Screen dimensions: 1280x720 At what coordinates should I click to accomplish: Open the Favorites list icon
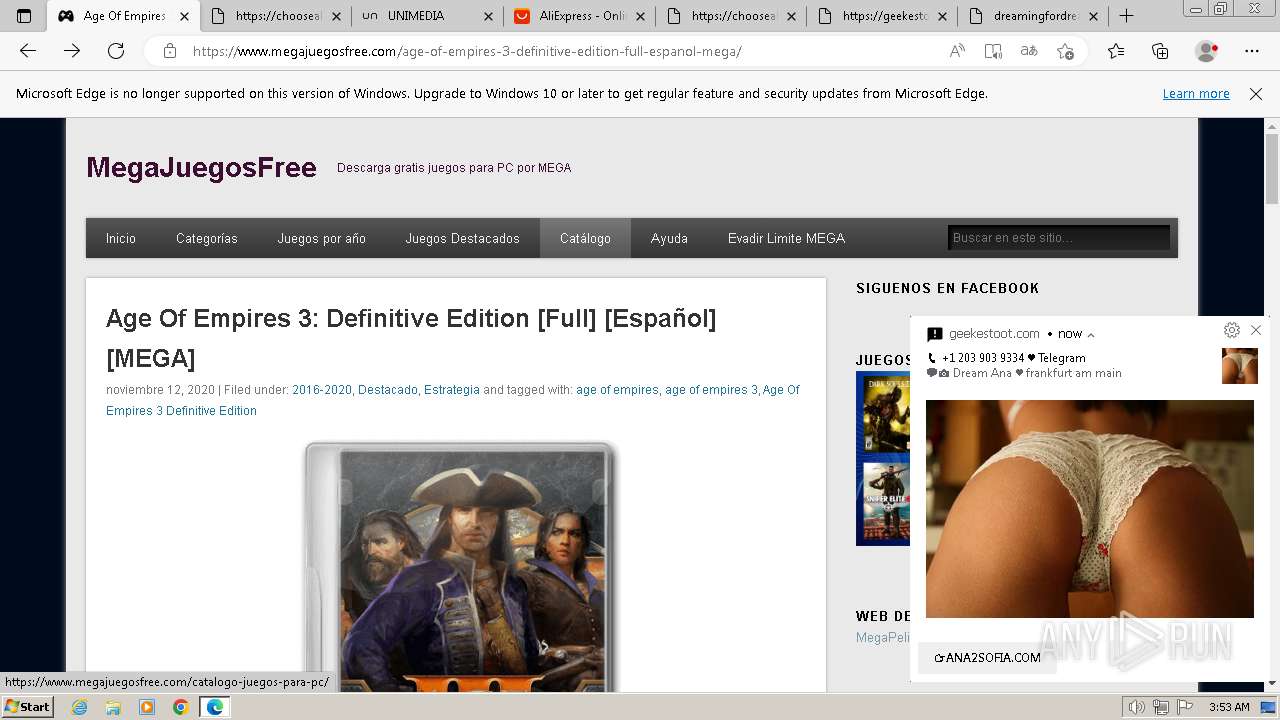coord(1116,51)
